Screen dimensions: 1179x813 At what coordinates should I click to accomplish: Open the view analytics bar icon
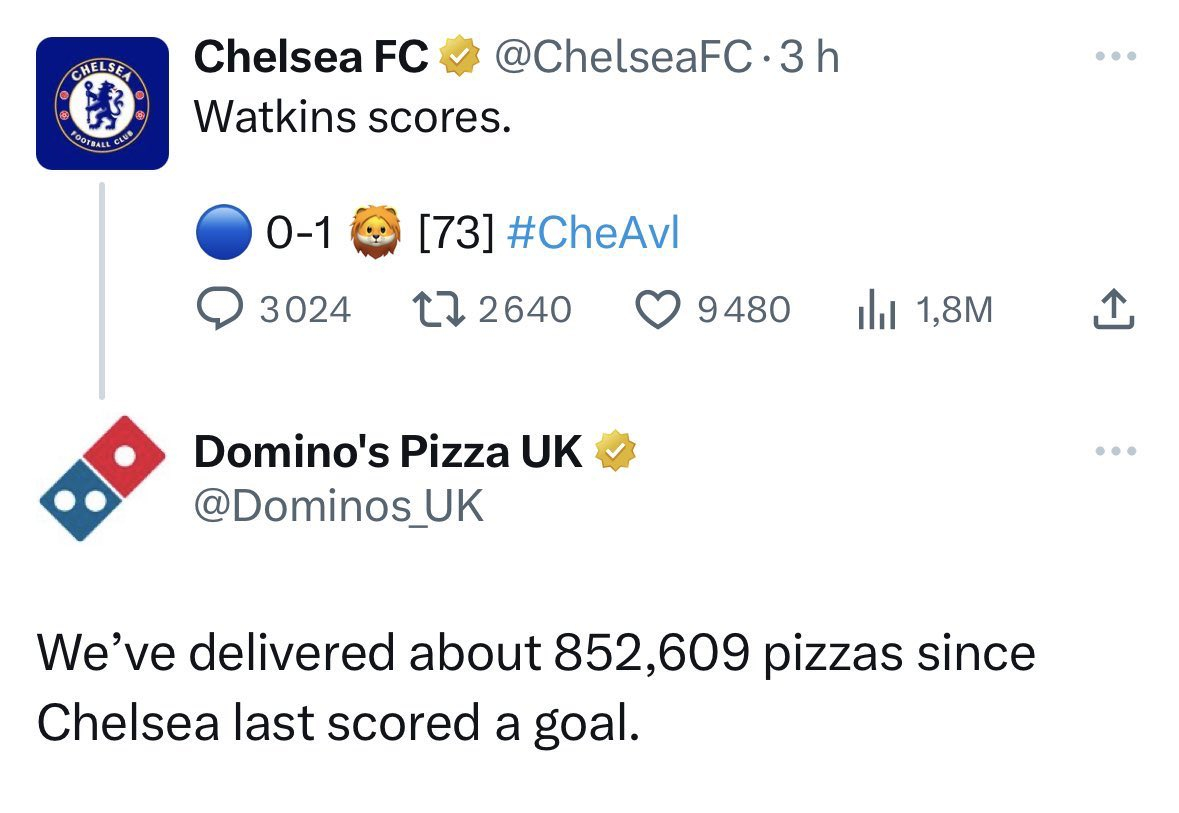872,311
